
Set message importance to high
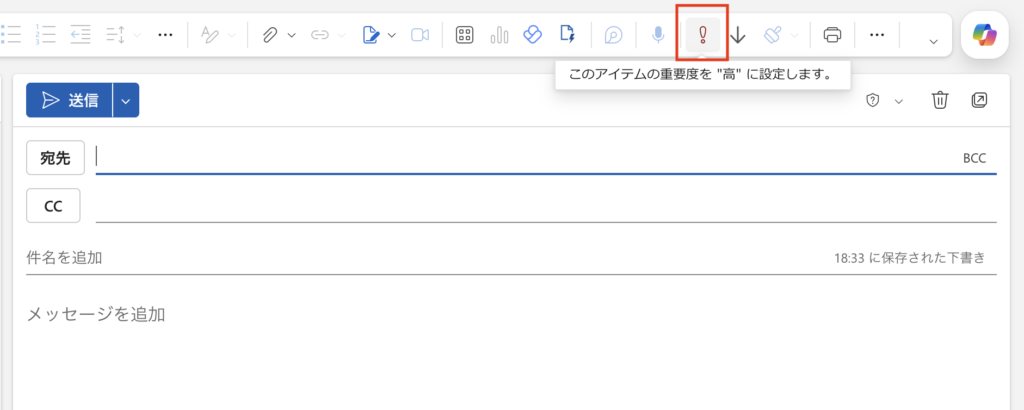point(702,35)
